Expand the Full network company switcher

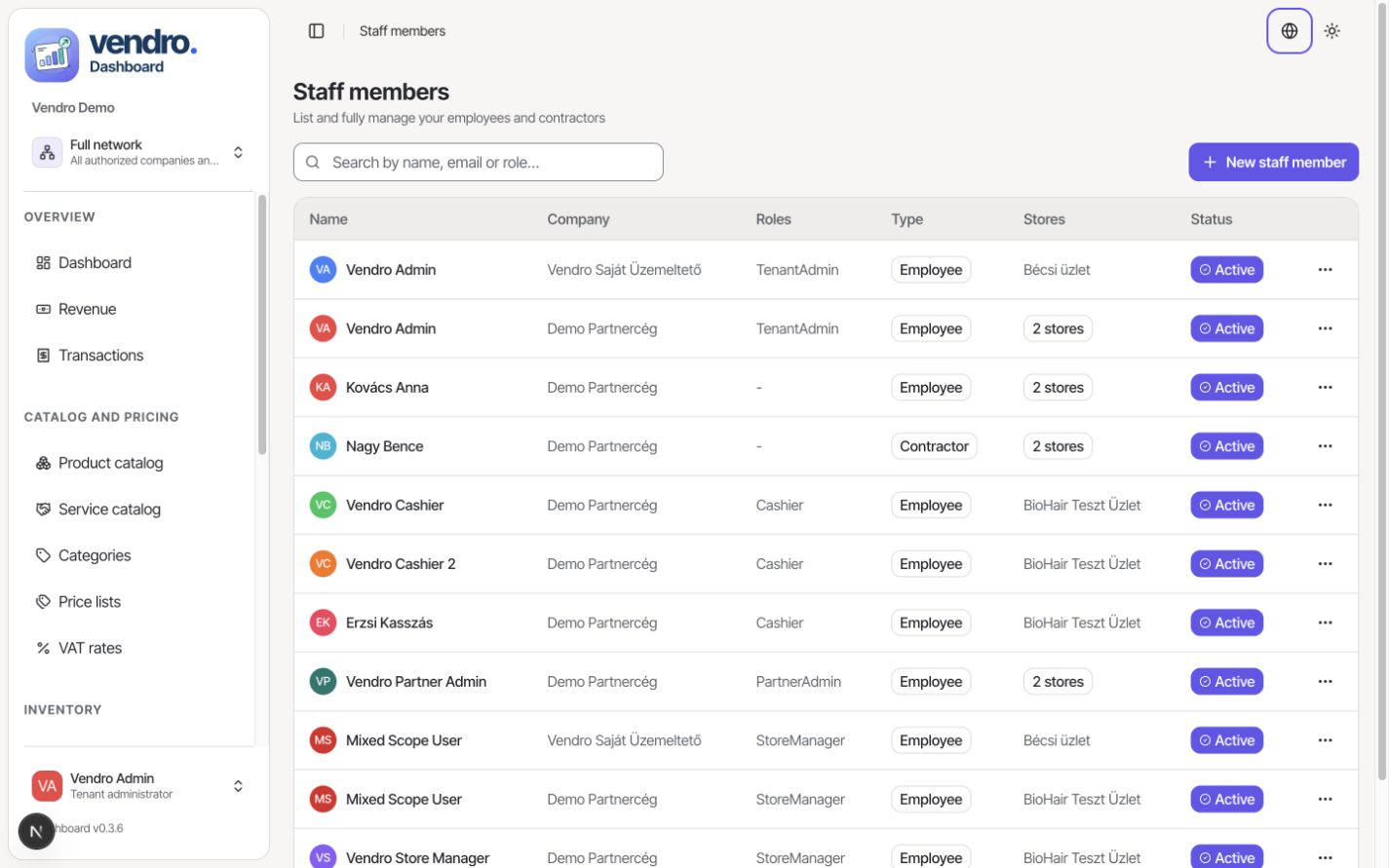139,152
